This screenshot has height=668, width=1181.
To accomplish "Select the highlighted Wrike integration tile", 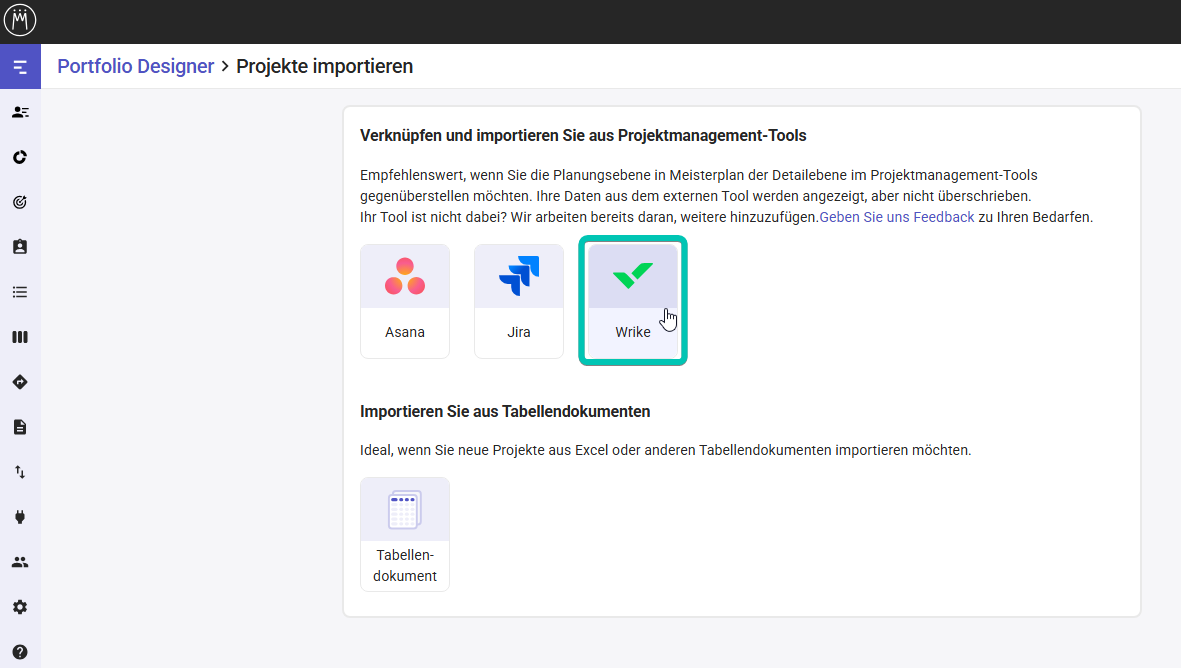I will [x=632, y=300].
